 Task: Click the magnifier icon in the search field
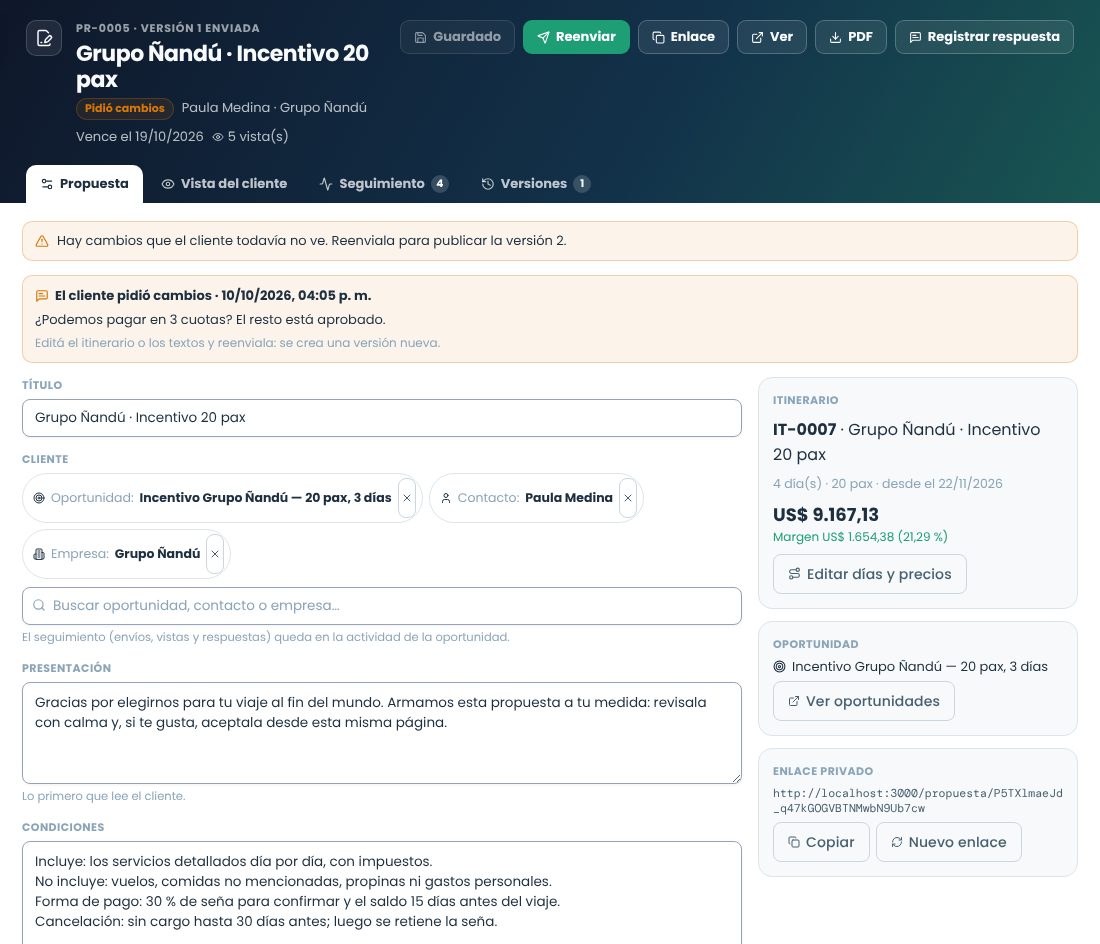point(39,605)
